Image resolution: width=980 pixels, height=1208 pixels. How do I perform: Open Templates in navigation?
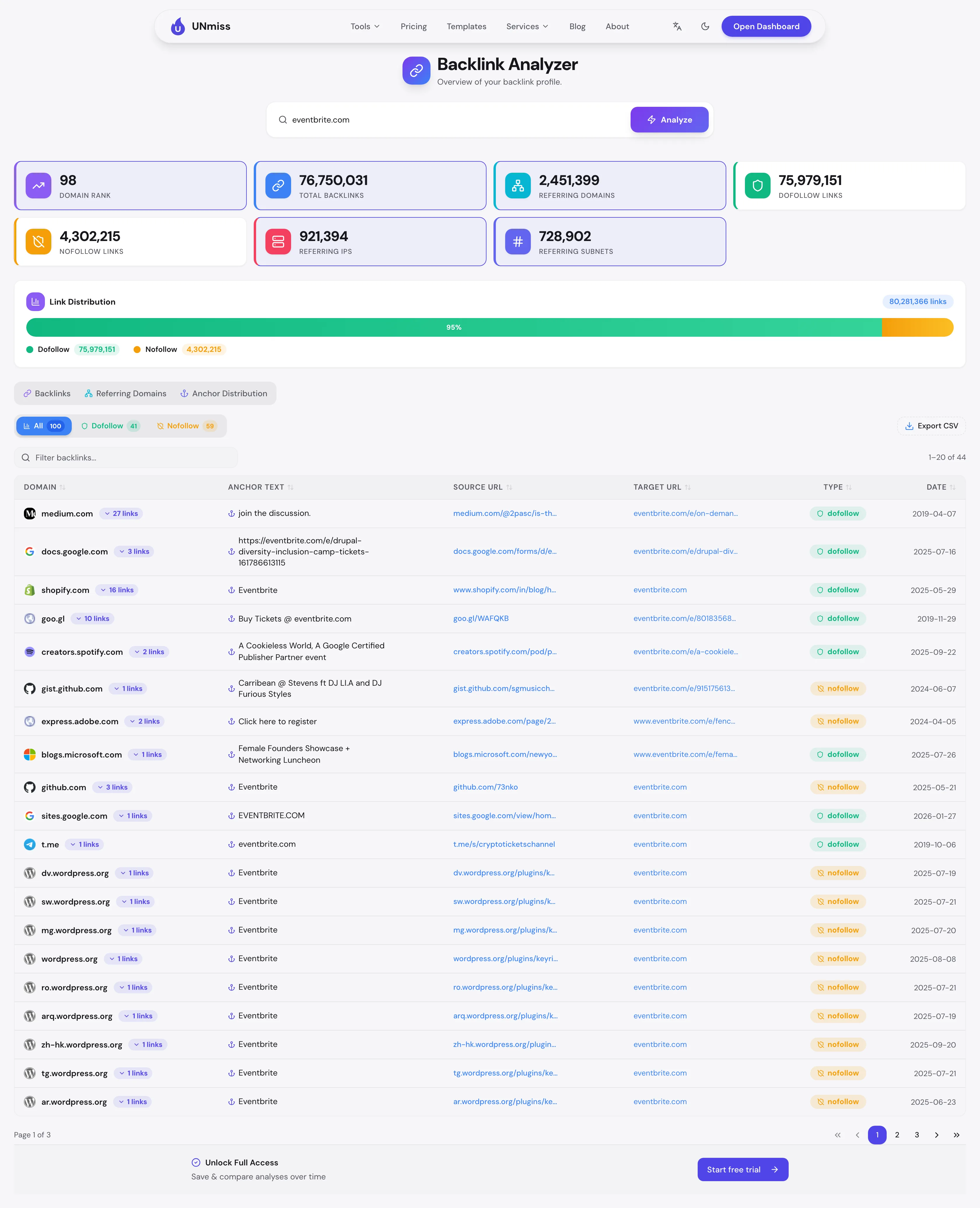coord(466,27)
